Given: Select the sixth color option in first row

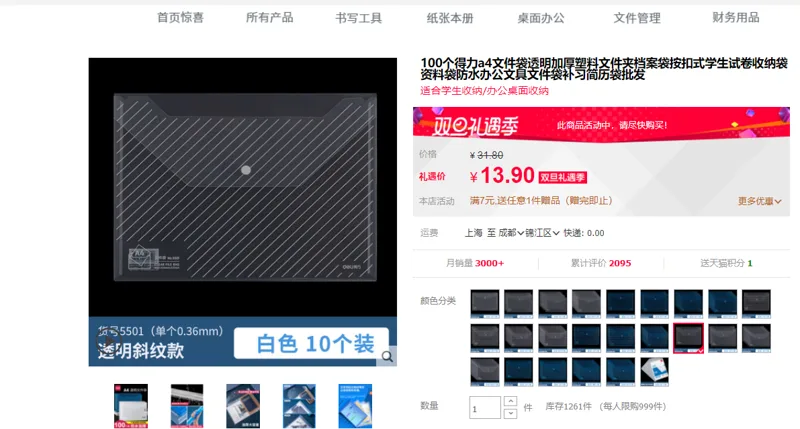Looking at the screenshot, I should [x=655, y=304].
